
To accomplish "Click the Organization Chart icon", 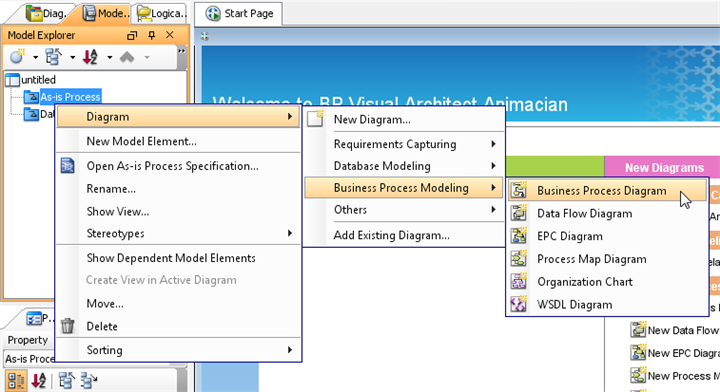I will pos(519,281).
